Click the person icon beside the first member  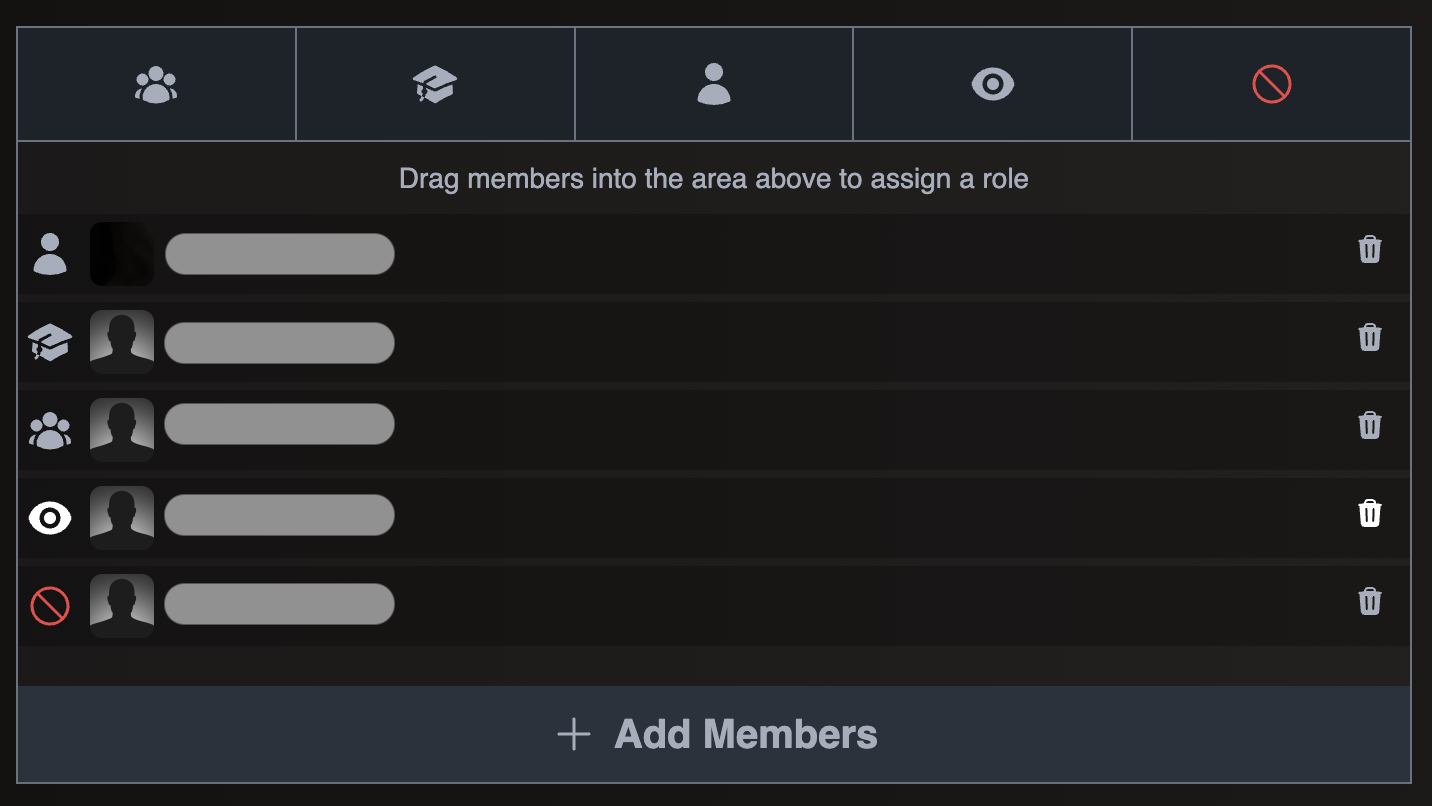click(49, 253)
